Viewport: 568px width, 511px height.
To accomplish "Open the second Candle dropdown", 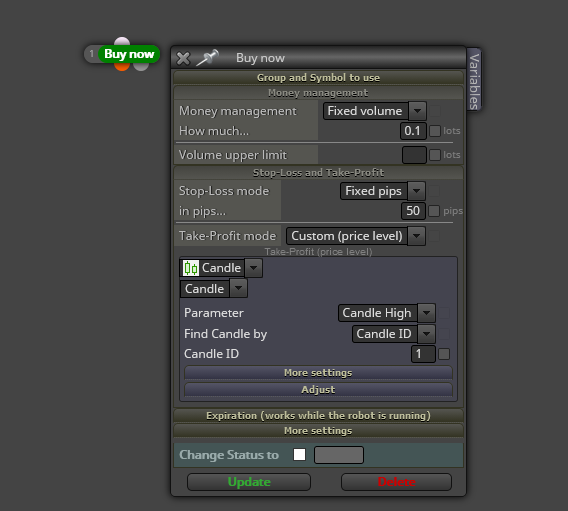I will [214, 289].
